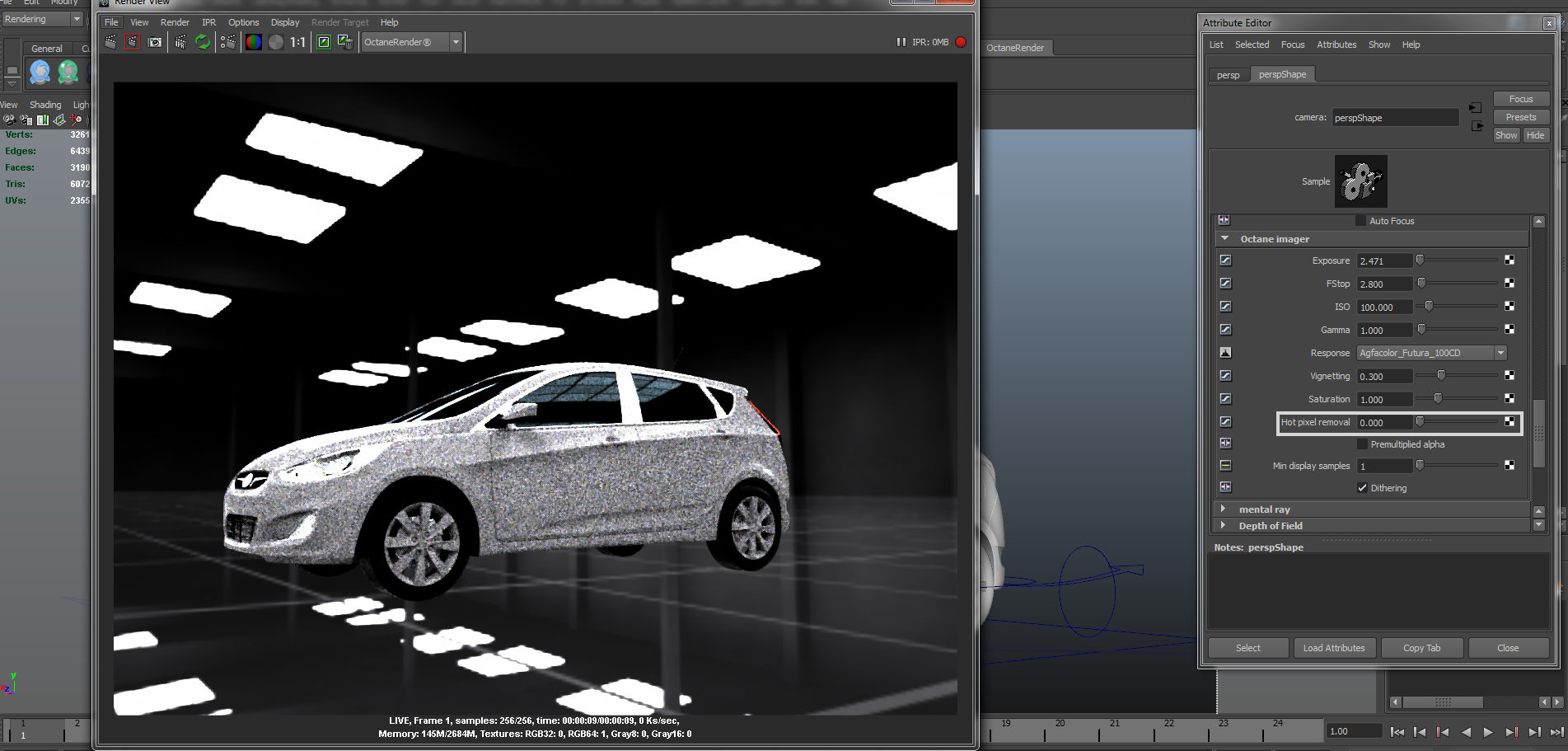Image resolution: width=1568 pixels, height=751 pixels.
Task: Click the Presets button
Action: (1521, 117)
